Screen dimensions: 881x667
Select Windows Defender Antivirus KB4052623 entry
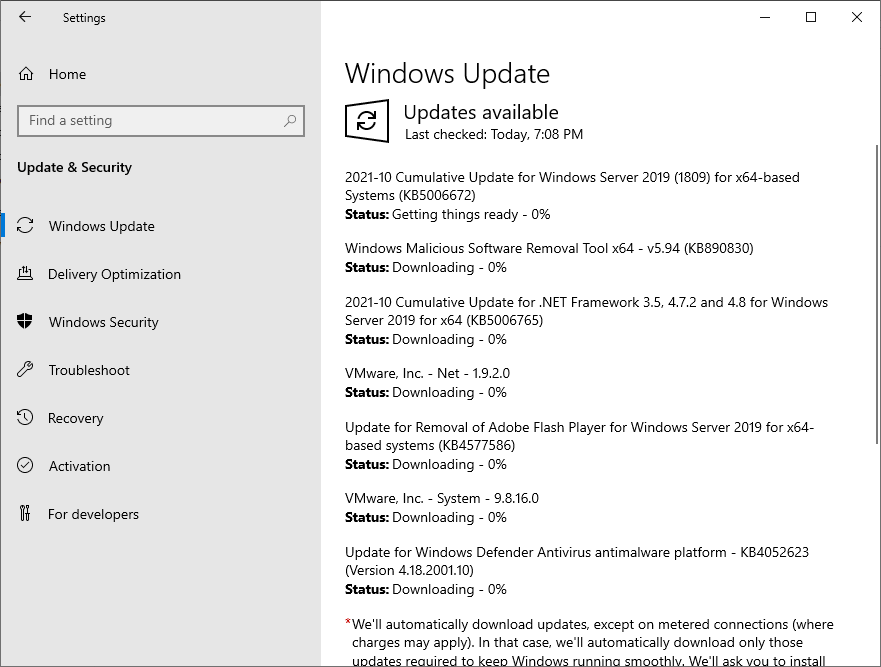576,561
